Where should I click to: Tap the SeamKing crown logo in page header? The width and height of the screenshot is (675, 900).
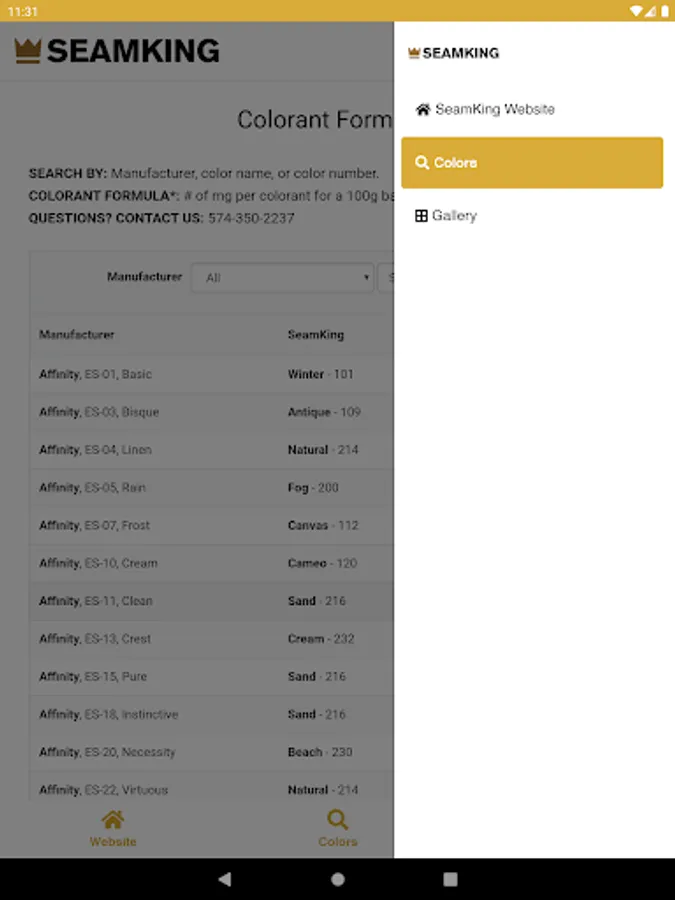tap(28, 51)
